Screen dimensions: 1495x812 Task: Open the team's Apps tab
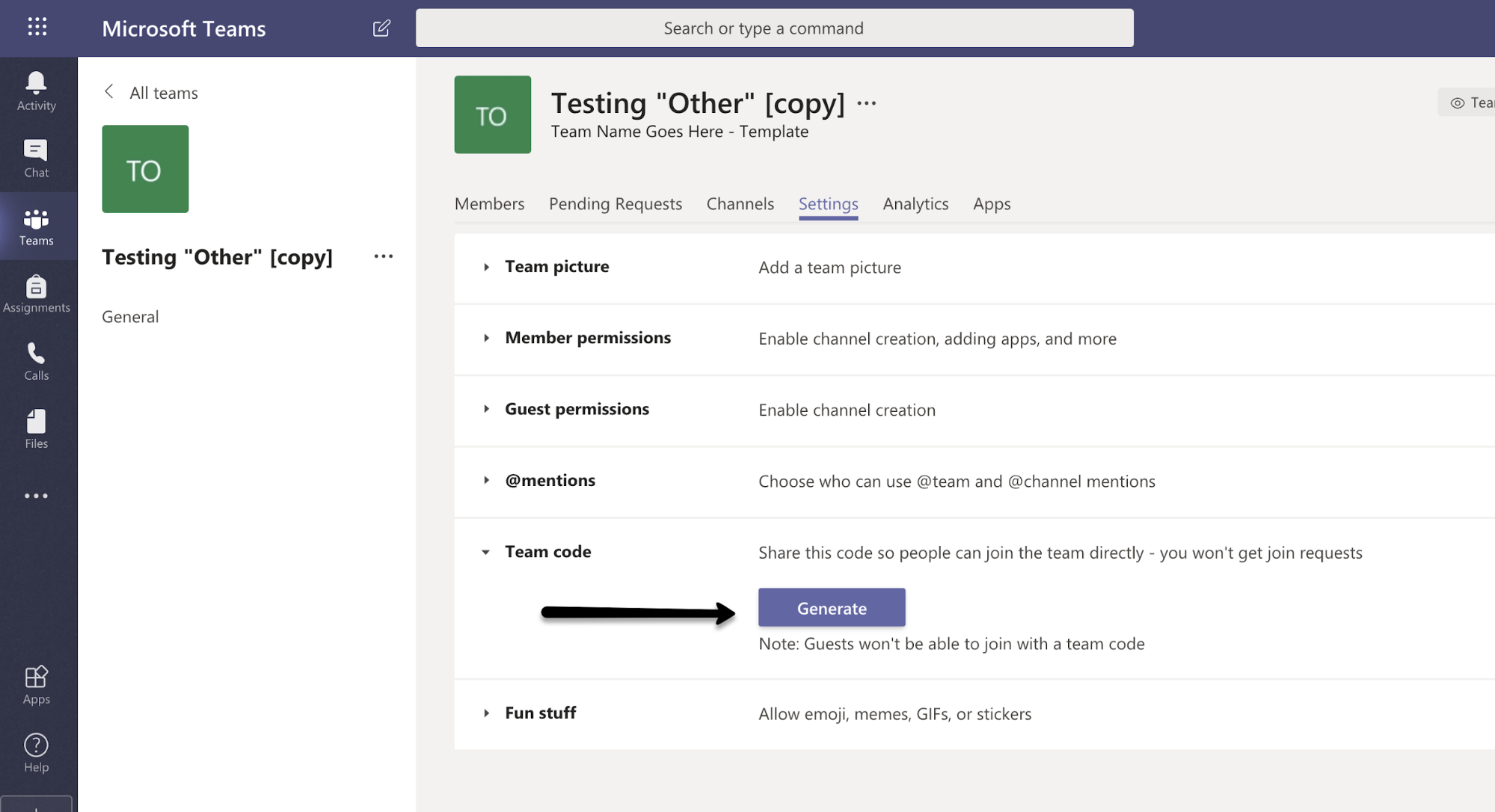(x=992, y=203)
